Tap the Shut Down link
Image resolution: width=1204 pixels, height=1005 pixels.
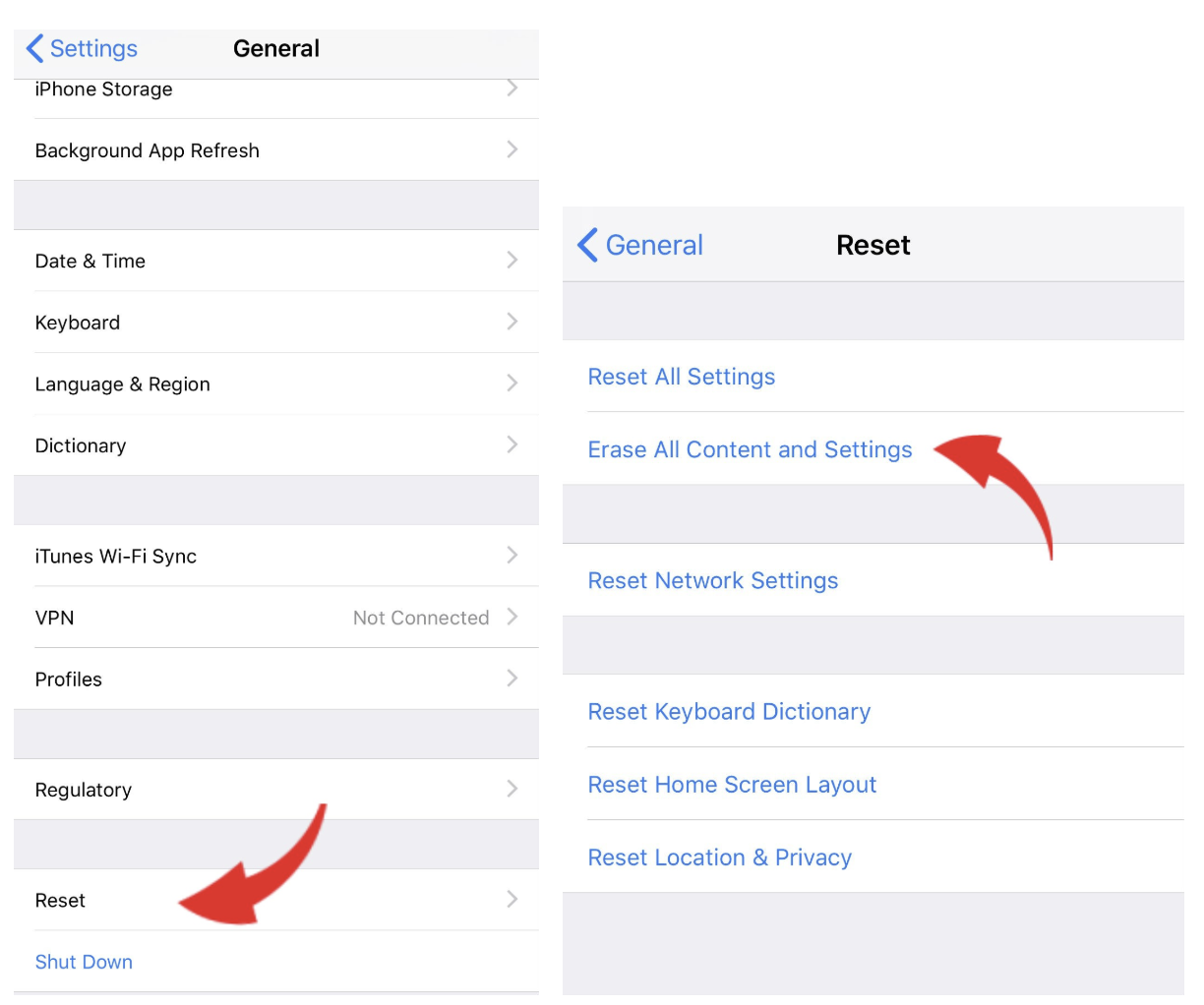[x=84, y=962]
